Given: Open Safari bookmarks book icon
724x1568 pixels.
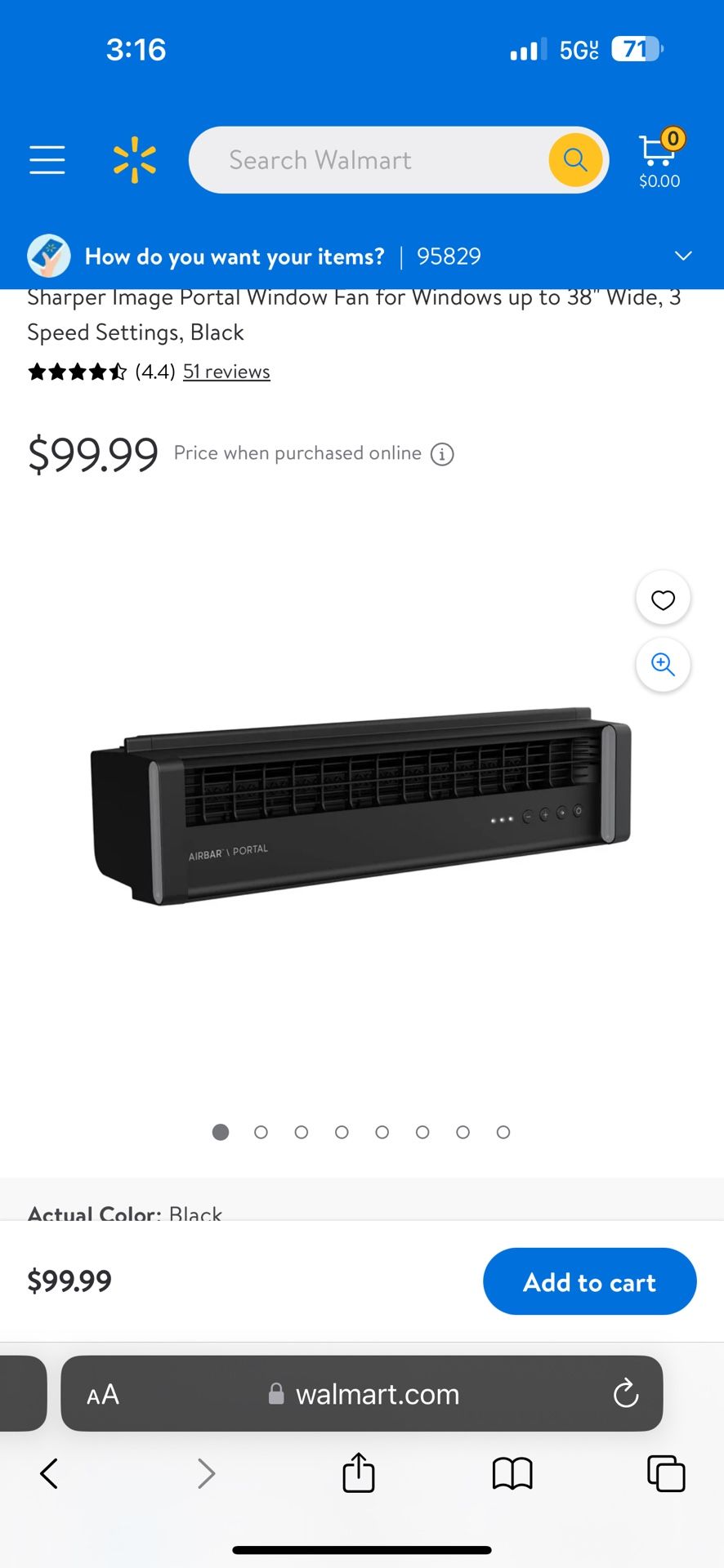Looking at the screenshot, I should [512, 1474].
